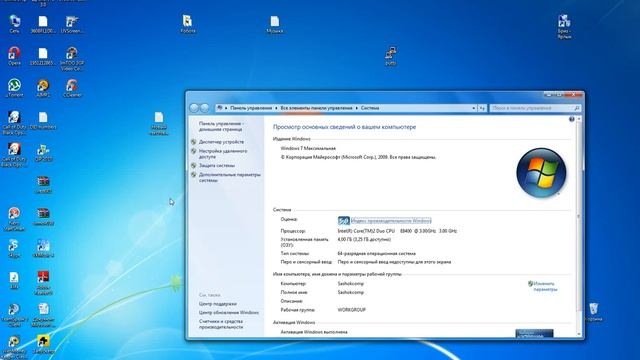Screen dimensions: 640x360
Task: Open Защита системы link
Action: pos(217,166)
